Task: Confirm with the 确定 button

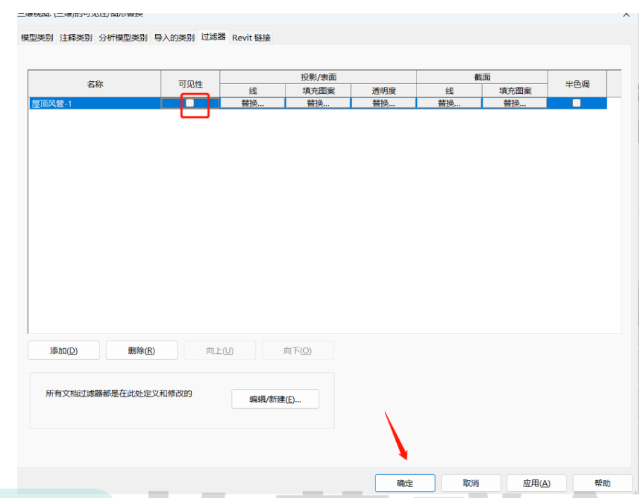Action: [x=405, y=483]
